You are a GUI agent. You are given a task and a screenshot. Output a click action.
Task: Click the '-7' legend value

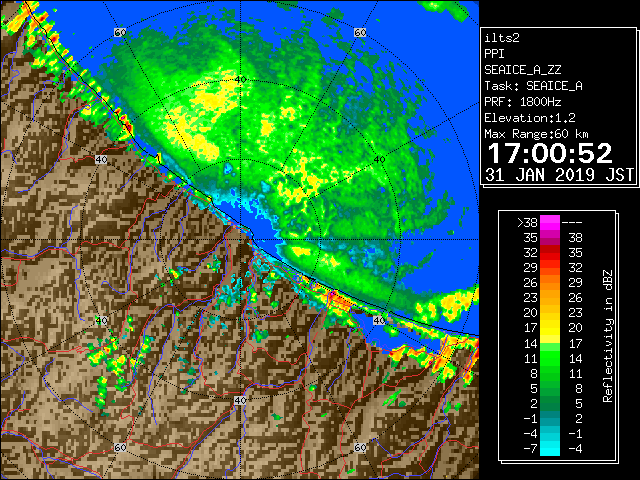(x=530, y=449)
